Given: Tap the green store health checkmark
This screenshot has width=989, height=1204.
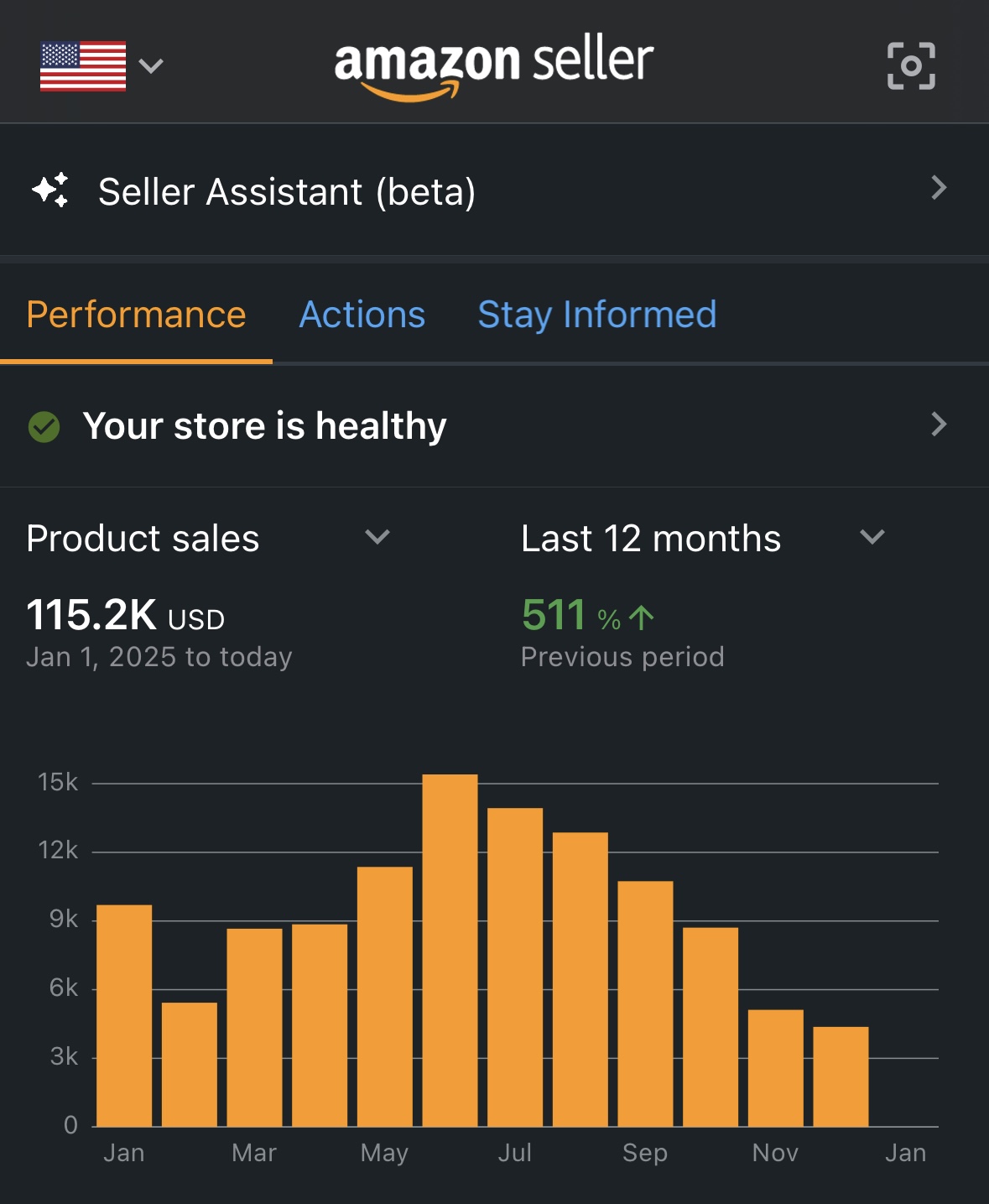Looking at the screenshot, I should (44, 426).
